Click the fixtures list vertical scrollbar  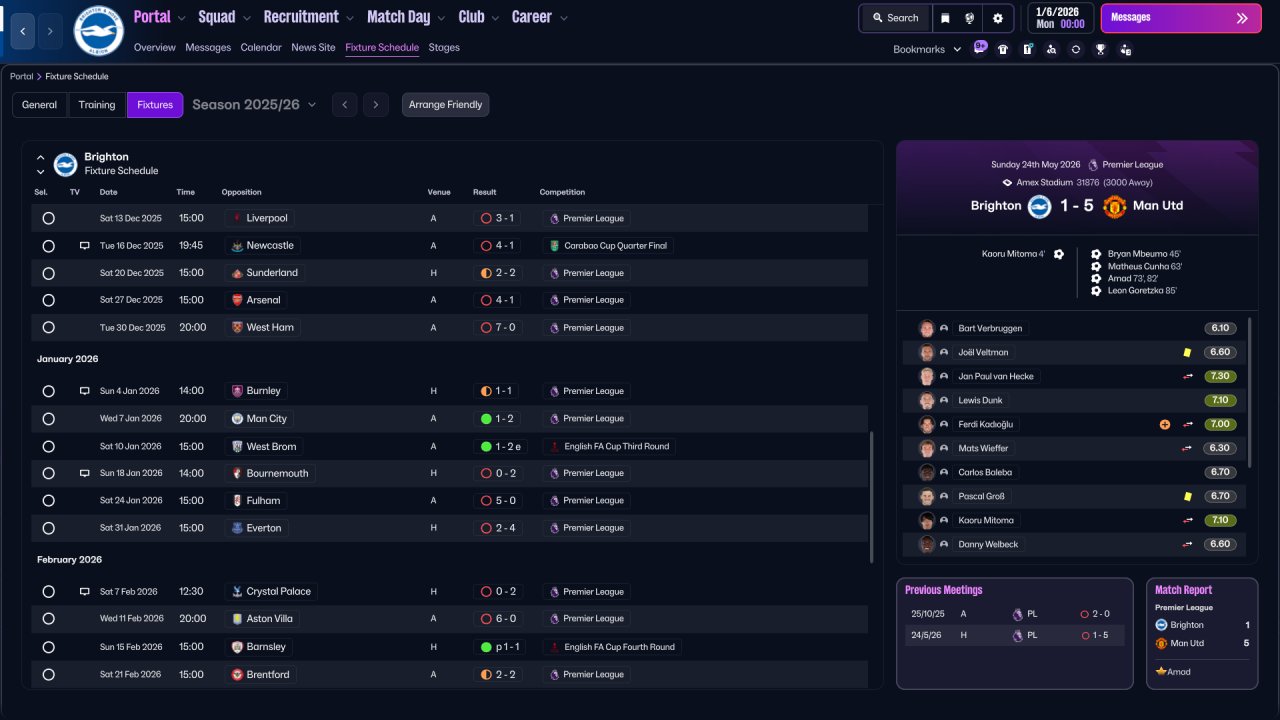click(x=872, y=497)
